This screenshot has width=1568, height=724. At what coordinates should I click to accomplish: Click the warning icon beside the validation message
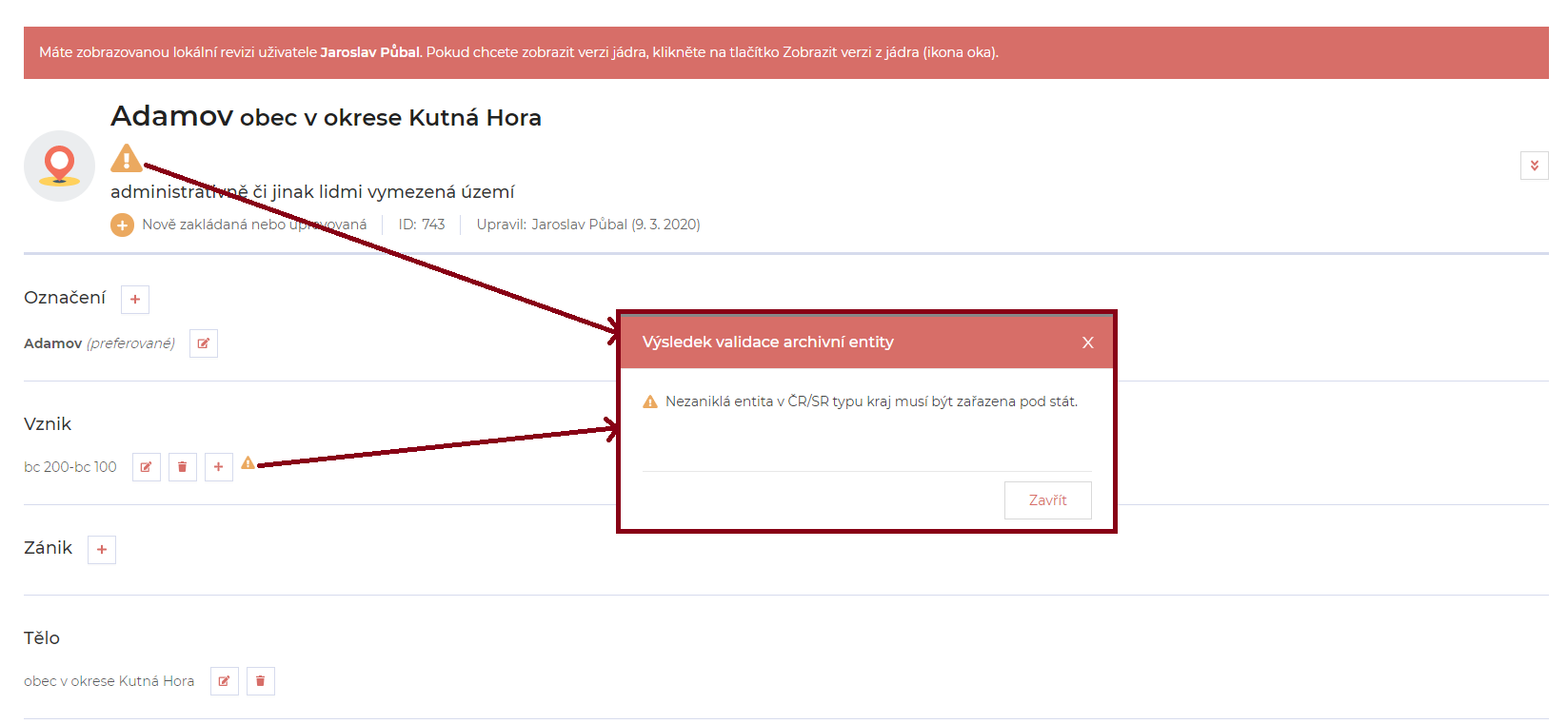point(650,402)
